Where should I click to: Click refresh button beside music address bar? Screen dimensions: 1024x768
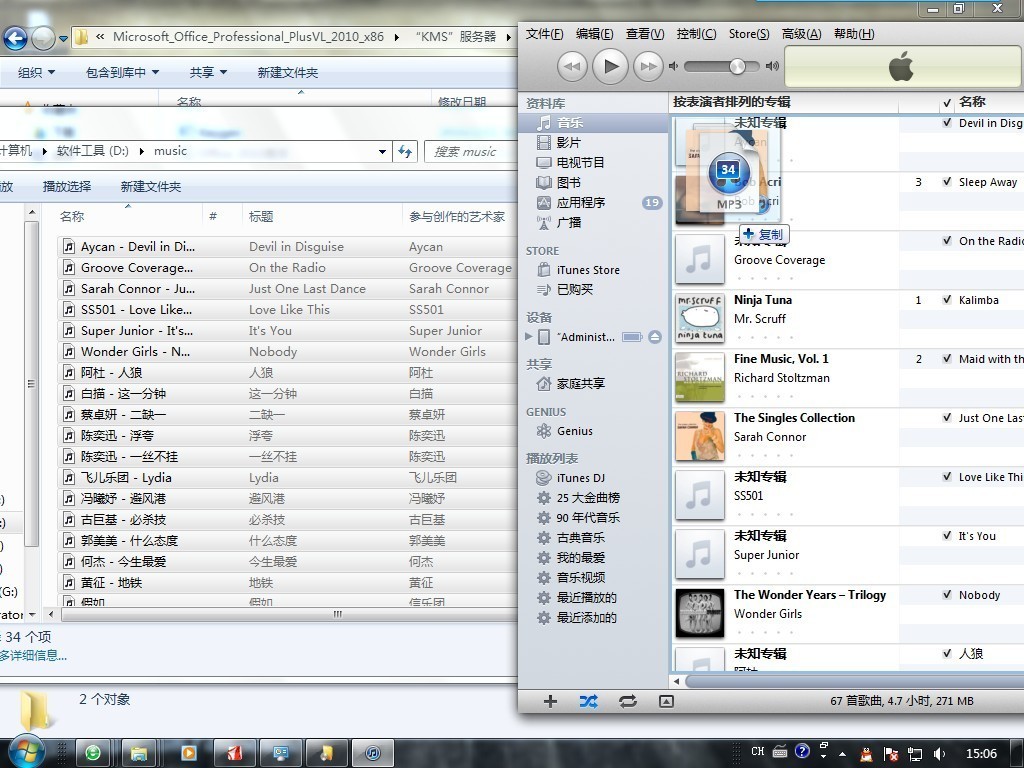pyautogui.click(x=405, y=152)
